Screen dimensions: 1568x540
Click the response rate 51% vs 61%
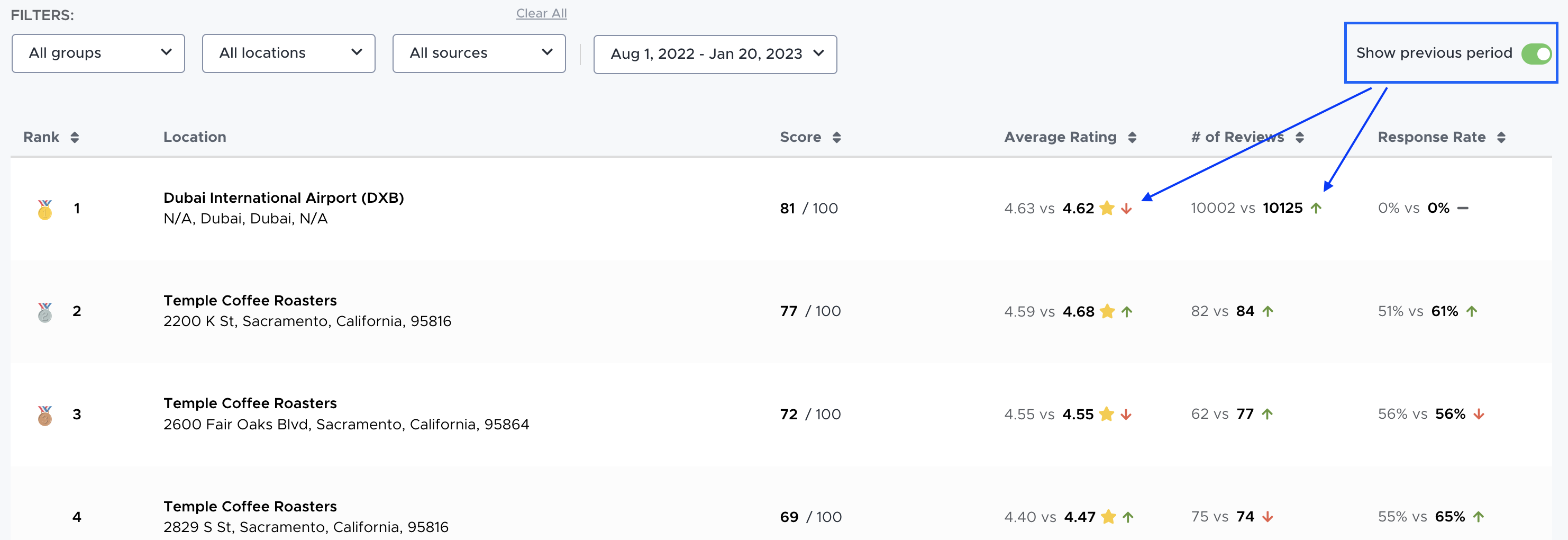click(x=1418, y=311)
